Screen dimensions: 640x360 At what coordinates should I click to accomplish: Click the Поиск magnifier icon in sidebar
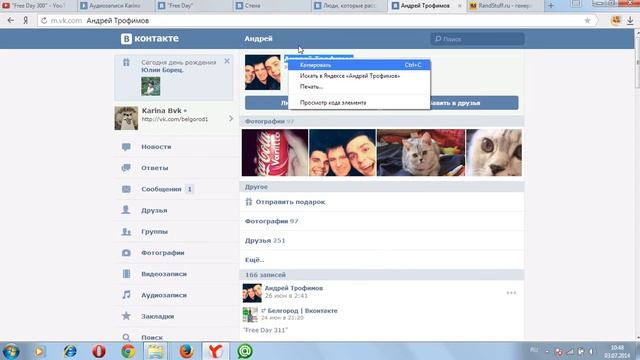126,337
